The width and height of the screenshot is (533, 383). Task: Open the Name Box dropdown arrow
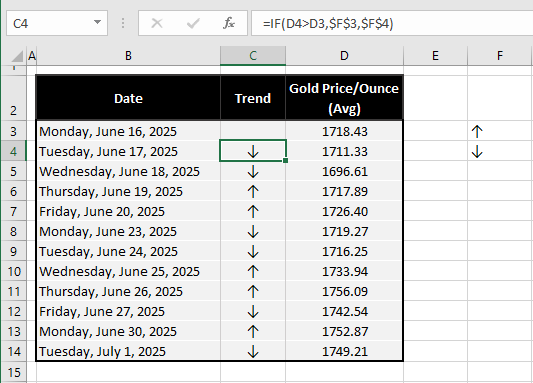point(98,22)
